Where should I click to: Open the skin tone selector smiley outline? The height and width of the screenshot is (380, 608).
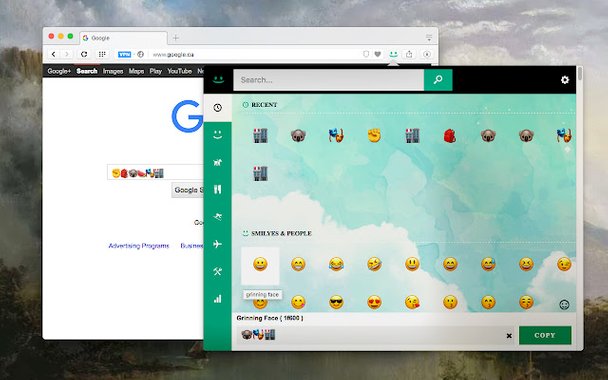point(564,305)
